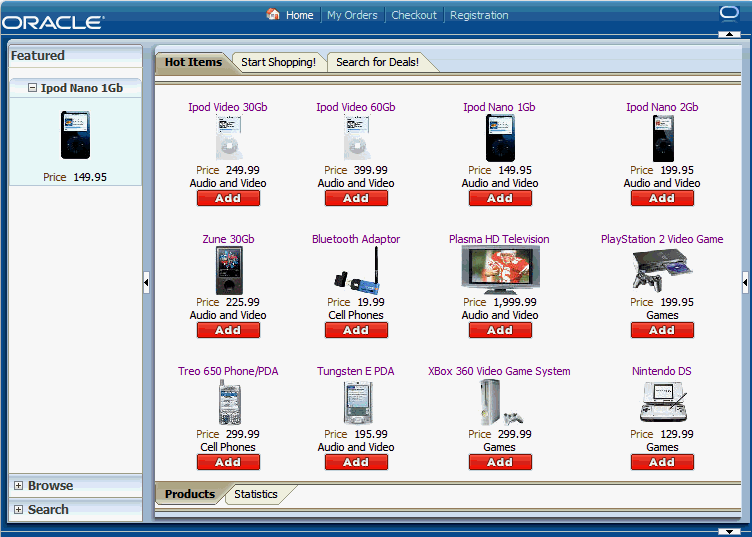Add Zune 30Gb to cart

(x=228, y=330)
